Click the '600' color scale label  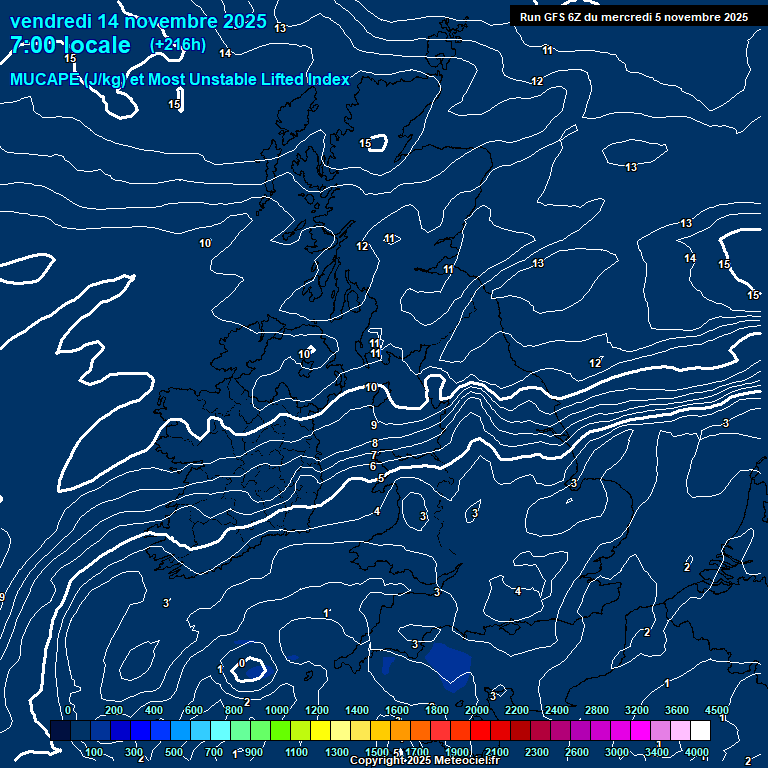coord(194,710)
